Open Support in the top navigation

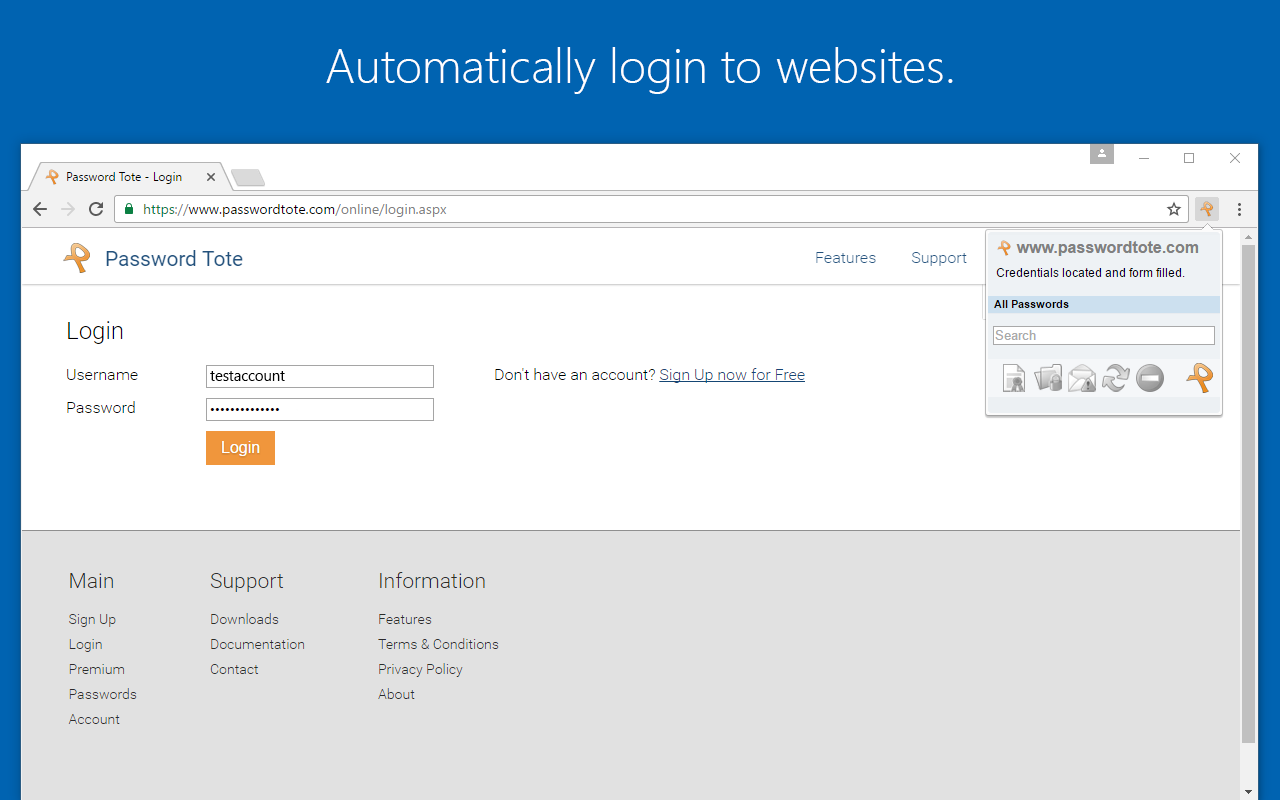(939, 258)
